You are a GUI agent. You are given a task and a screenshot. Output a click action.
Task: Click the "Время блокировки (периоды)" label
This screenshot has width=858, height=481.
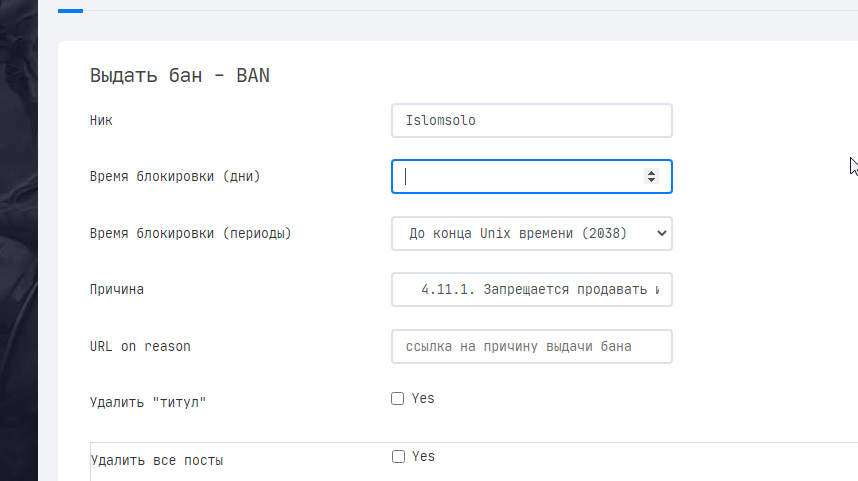[x=190, y=234]
